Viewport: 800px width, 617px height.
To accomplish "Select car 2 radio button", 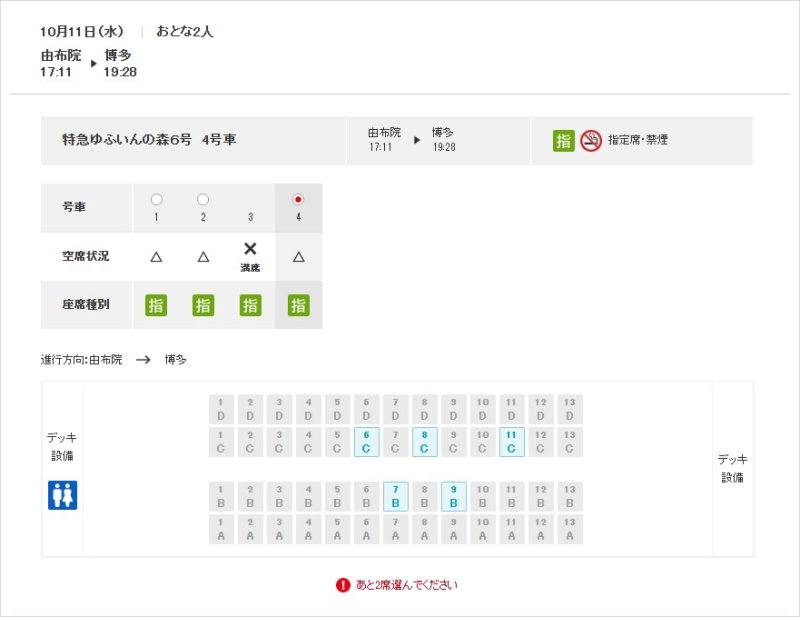I will tap(203, 199).
